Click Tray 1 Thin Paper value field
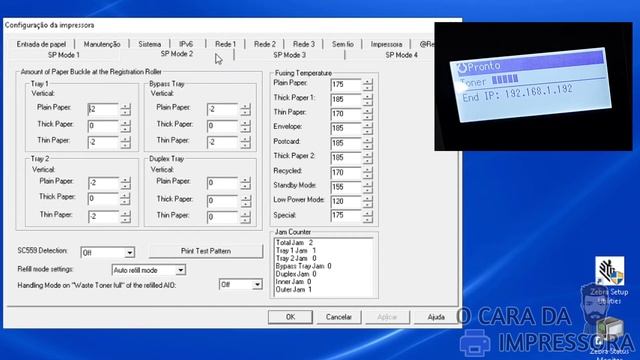 point(103,142)
